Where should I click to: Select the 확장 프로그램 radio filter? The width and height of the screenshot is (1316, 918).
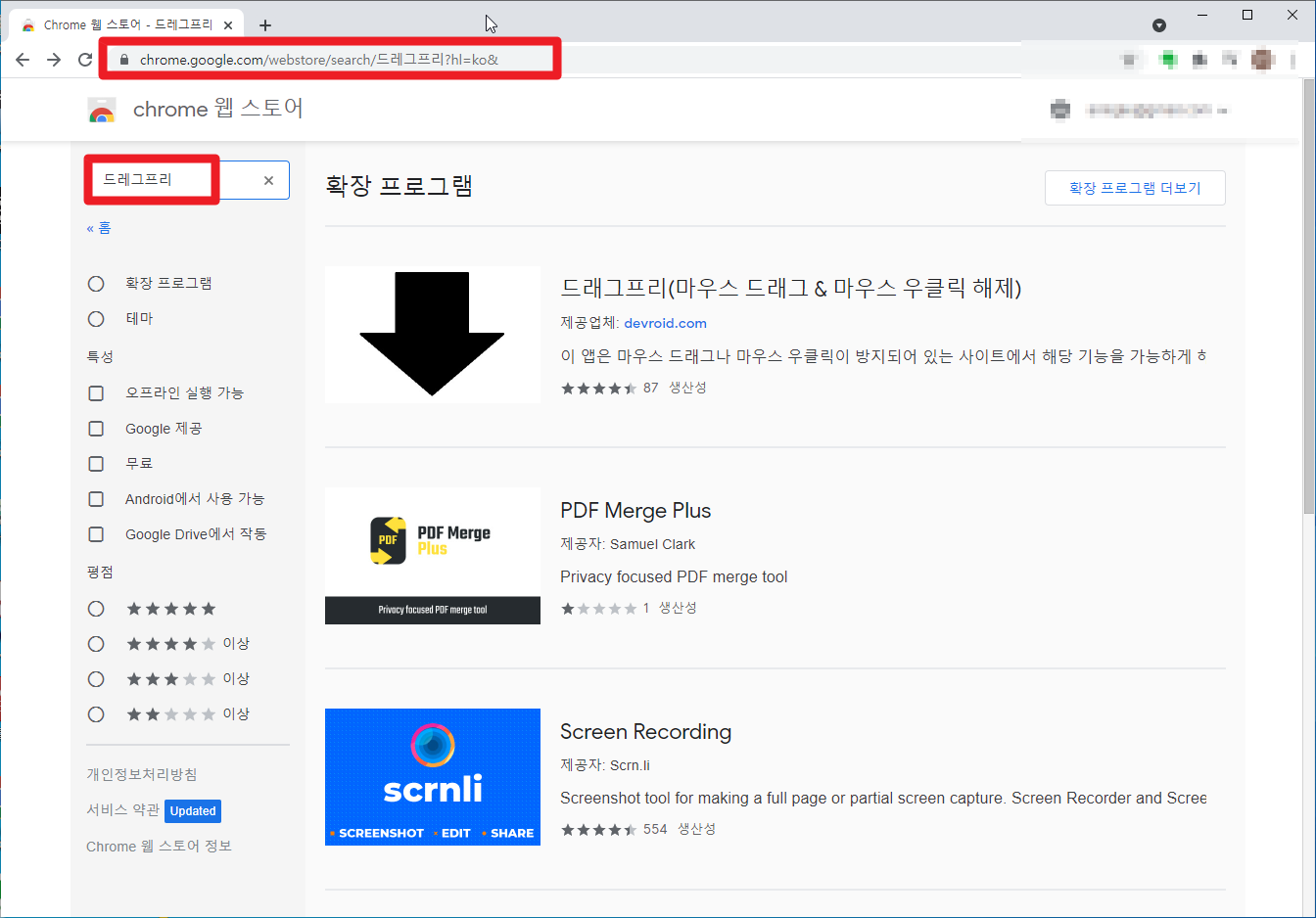(x=96, y=284)
